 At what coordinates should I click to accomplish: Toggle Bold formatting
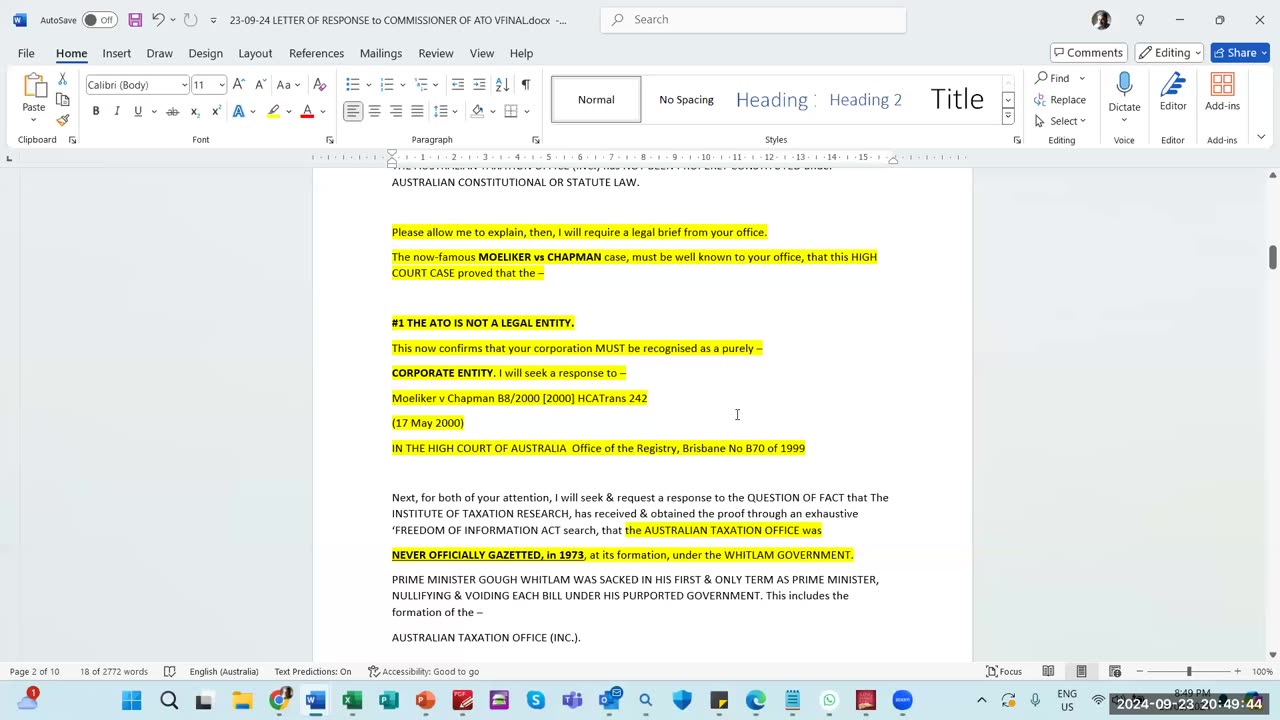click(96, 111)
